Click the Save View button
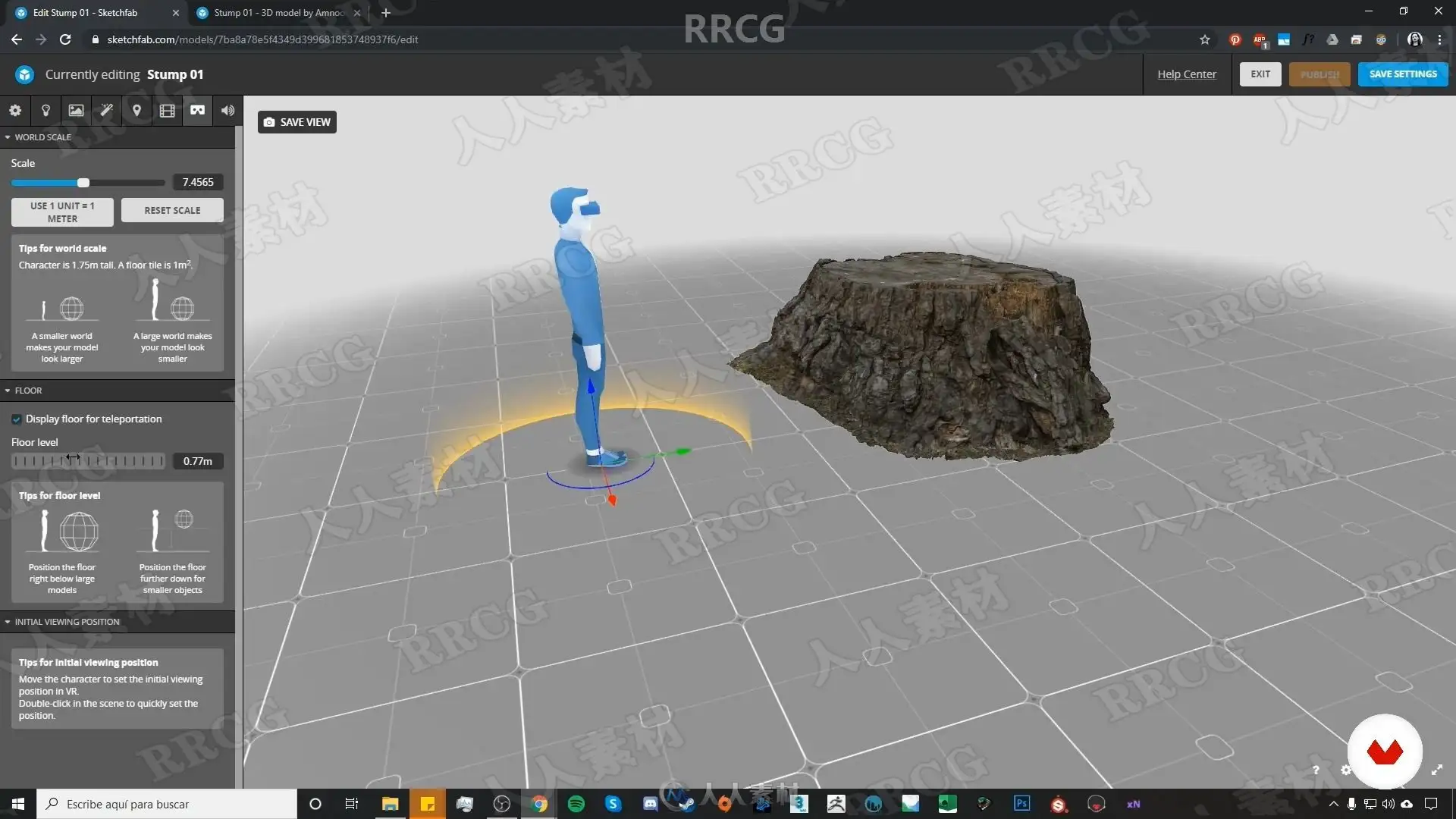The width and height of the screenshot is (1456, 819). pyautogui.click(x=297, y=122)
